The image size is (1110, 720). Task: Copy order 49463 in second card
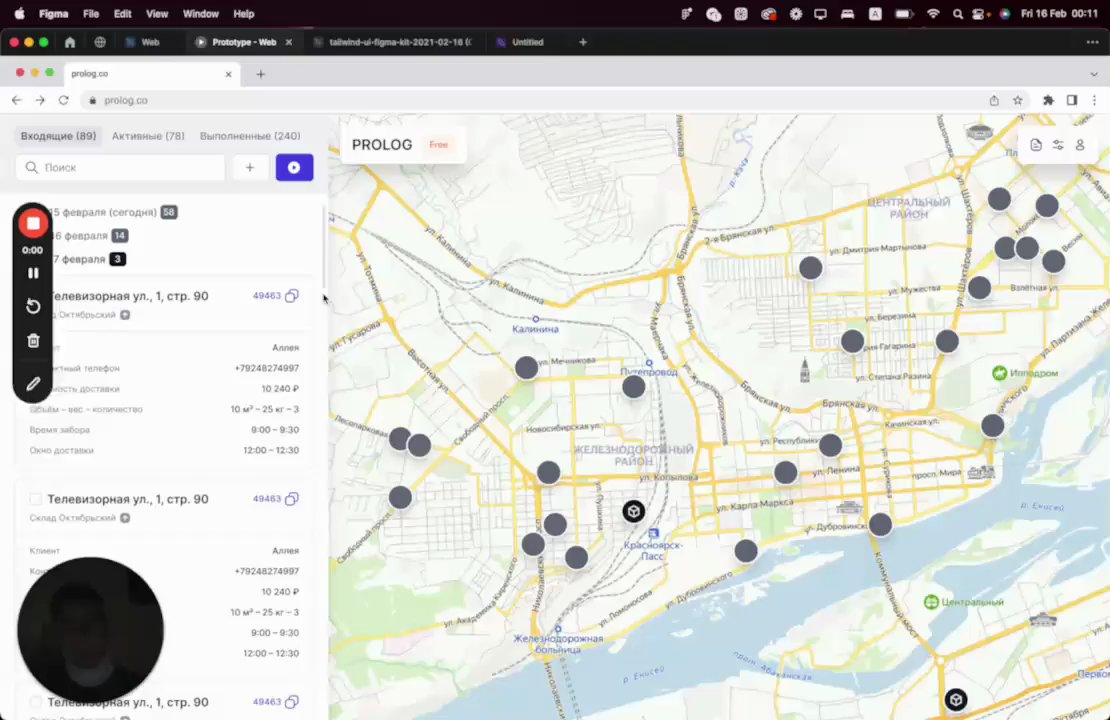click(292, 499)
